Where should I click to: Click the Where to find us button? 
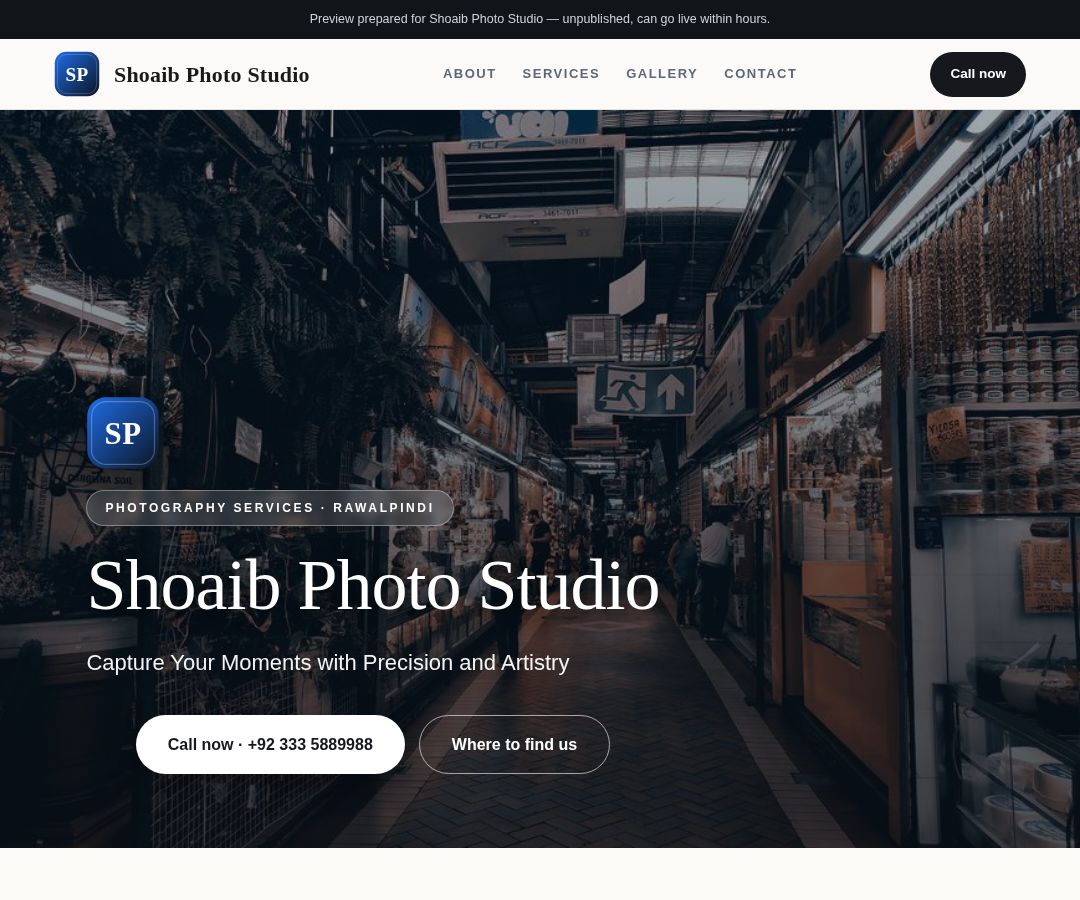pos(514,744)
